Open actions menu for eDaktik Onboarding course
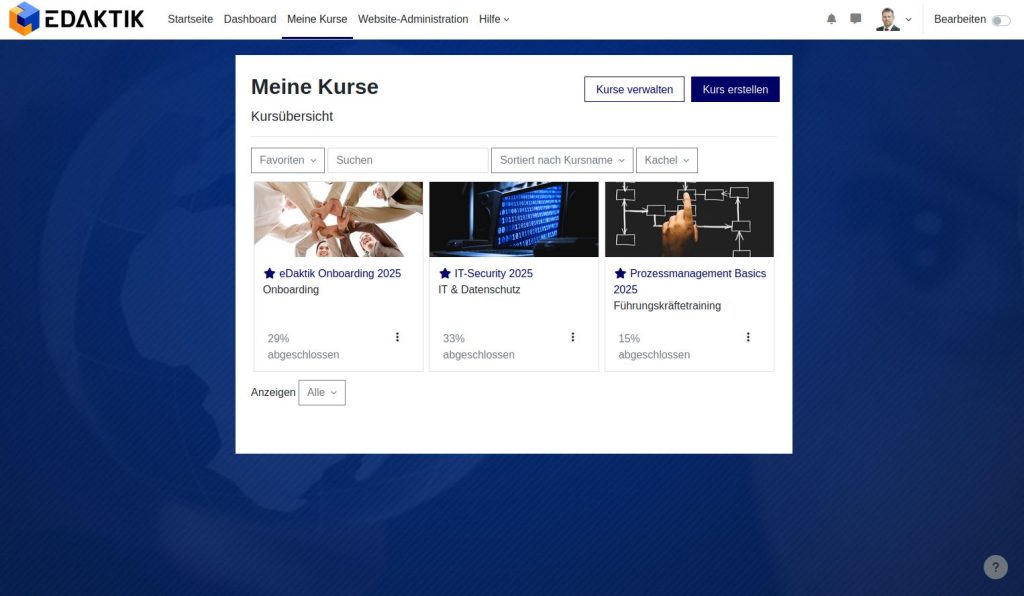The width and height of the screenshot is (1024, 596). pos(397,337)
